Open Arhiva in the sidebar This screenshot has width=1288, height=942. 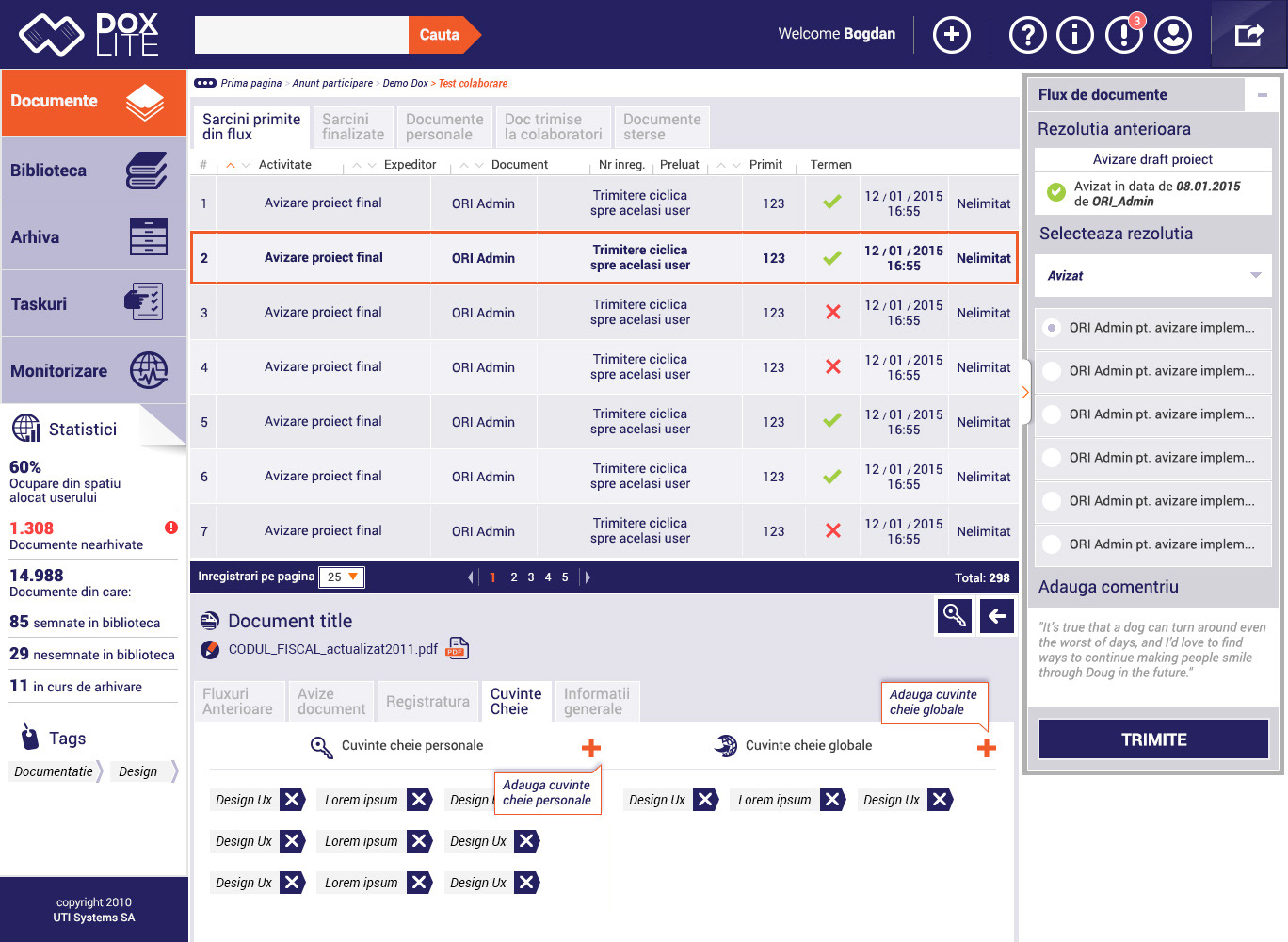pyautogui.click(x=93, y=237)
